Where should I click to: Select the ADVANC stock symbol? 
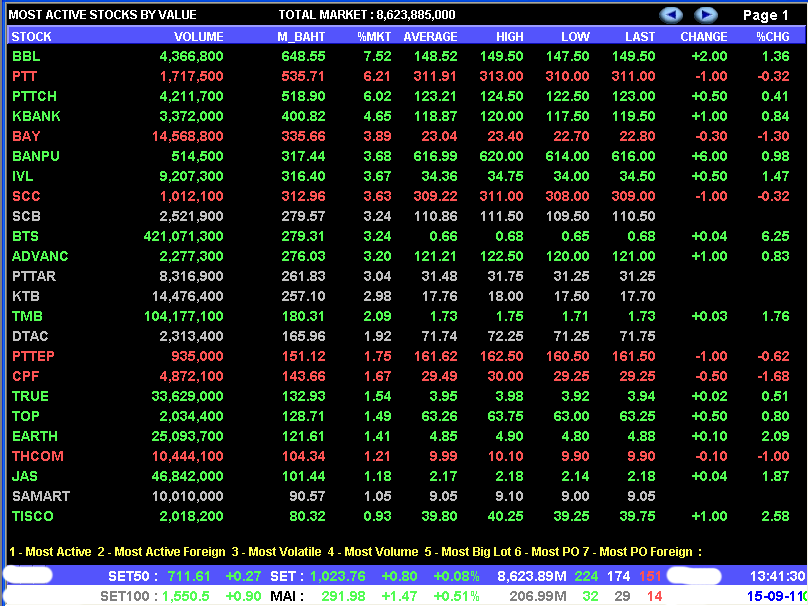(x=40, y=256)
